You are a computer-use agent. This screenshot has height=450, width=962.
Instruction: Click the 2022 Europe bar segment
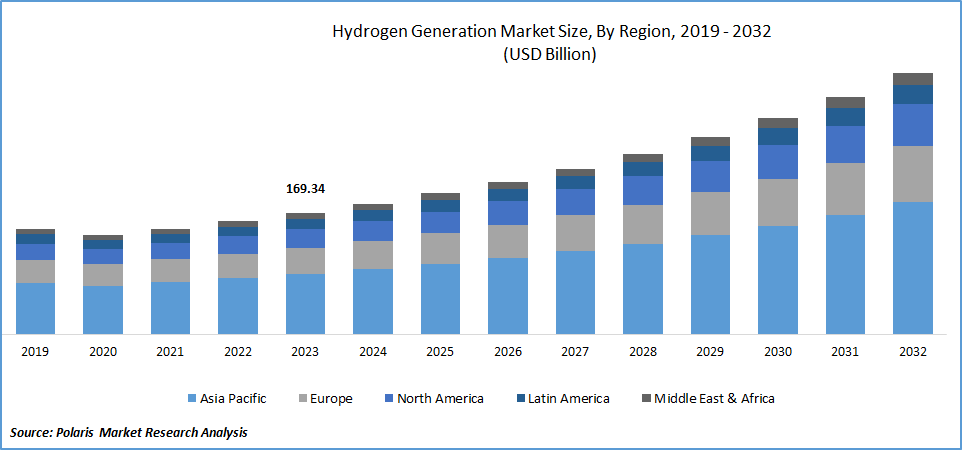[x=238, y=266]
